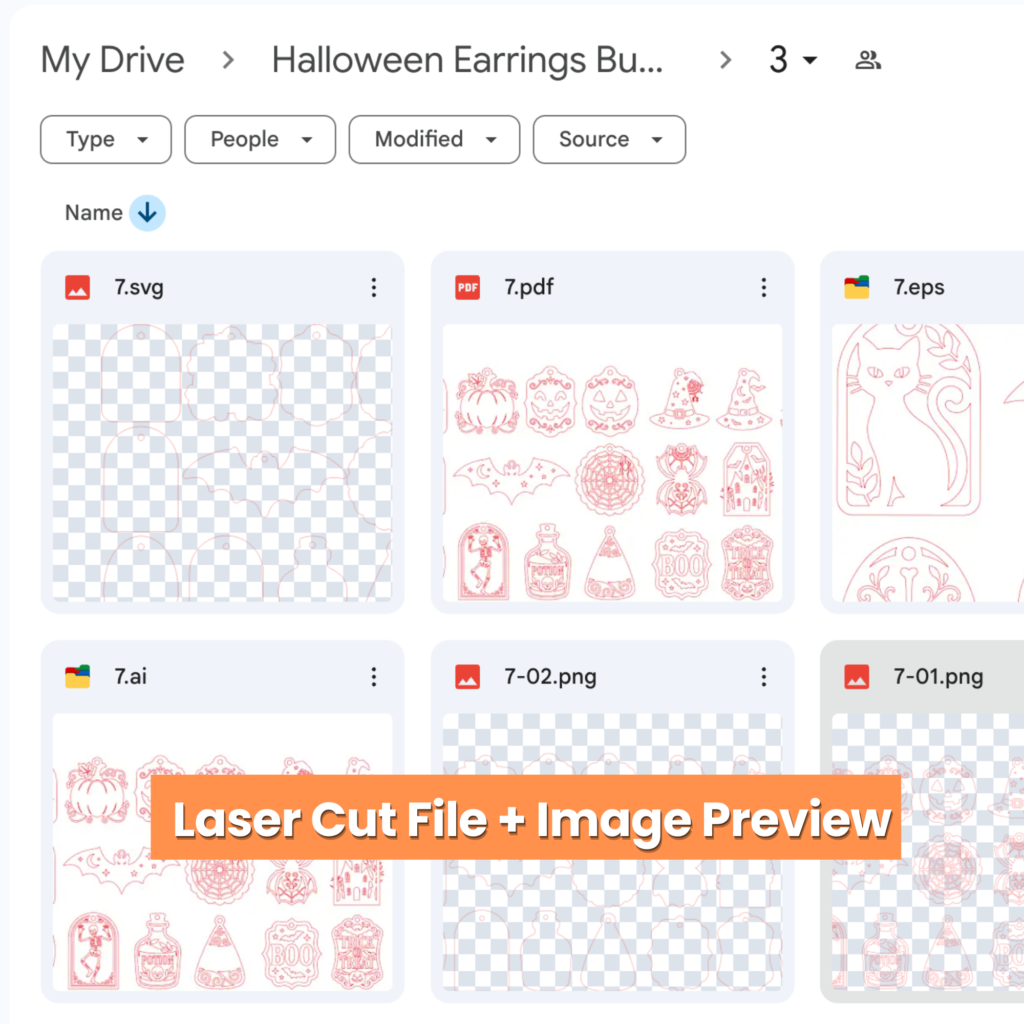This screenshot has width=1024, height=1024.
Task: Open the 7.ai thumbnail preview
Action: click(222, 852)
